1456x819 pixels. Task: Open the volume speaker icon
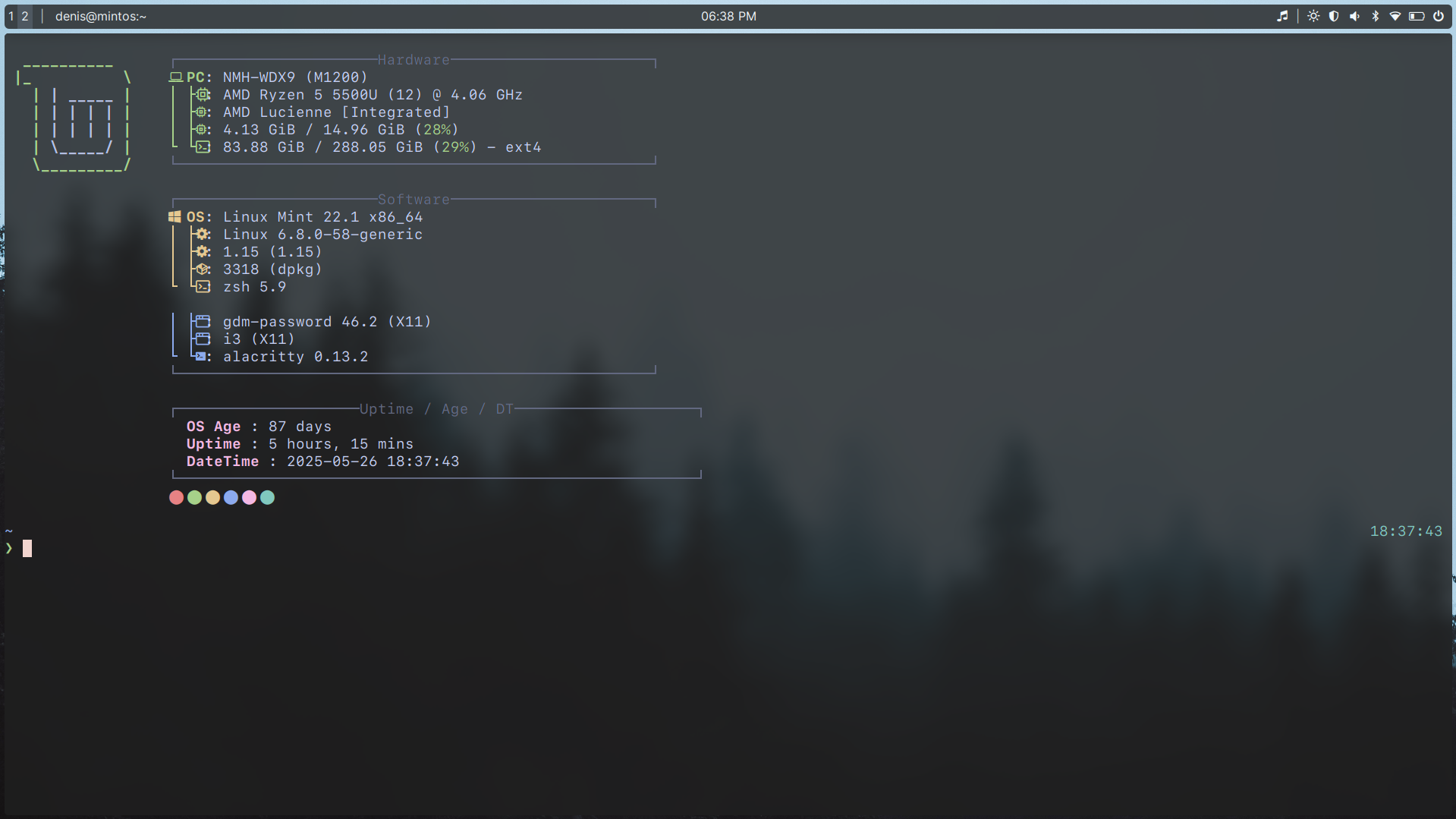pyautogui.click(x=1354, y=16)
